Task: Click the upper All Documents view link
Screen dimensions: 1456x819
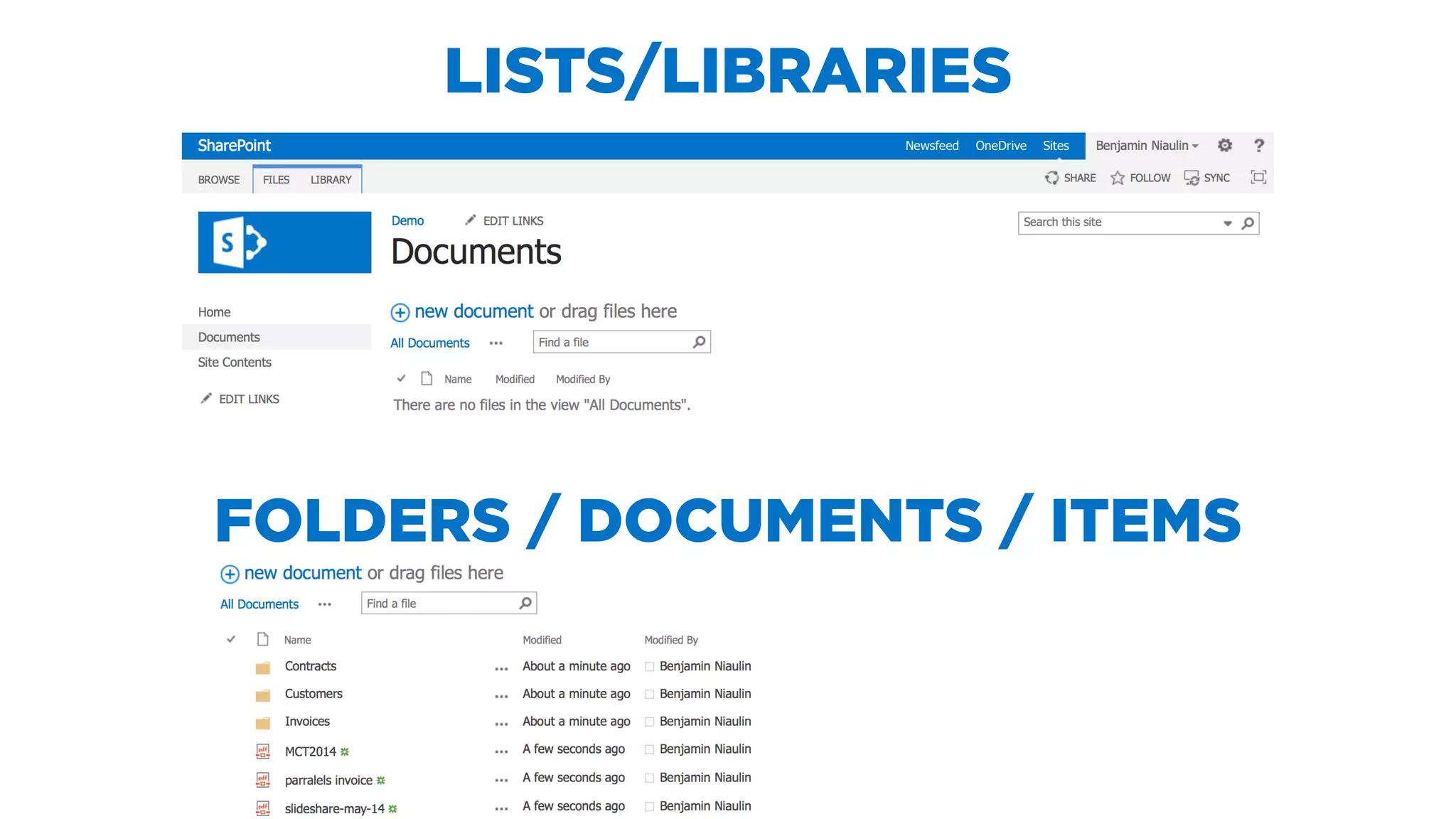Action: [430, 343]
